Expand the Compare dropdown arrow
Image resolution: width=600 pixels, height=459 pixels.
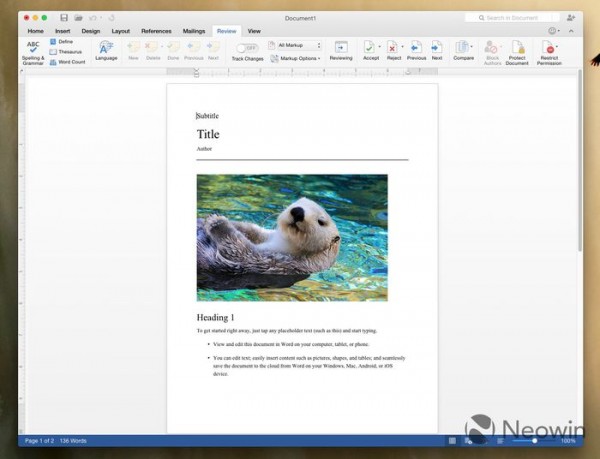click(471, 47)
